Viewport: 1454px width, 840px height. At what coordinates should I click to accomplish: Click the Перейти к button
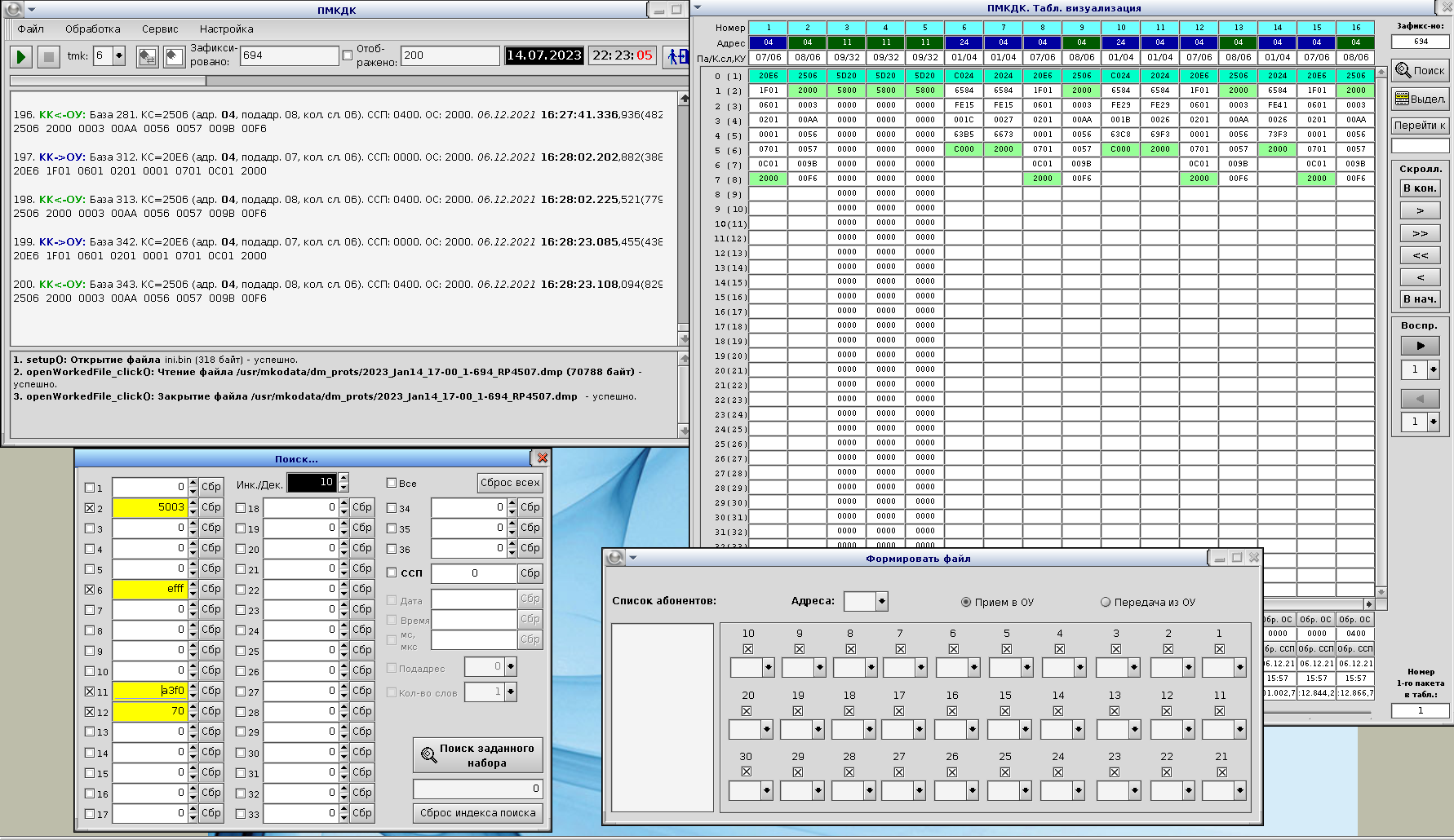(x=1420, y=125)
